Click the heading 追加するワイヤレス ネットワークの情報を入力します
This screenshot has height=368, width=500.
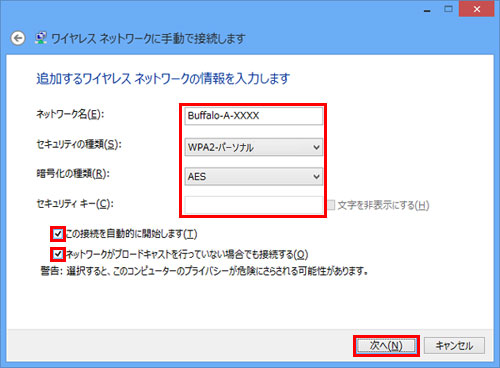click(163, 79)
